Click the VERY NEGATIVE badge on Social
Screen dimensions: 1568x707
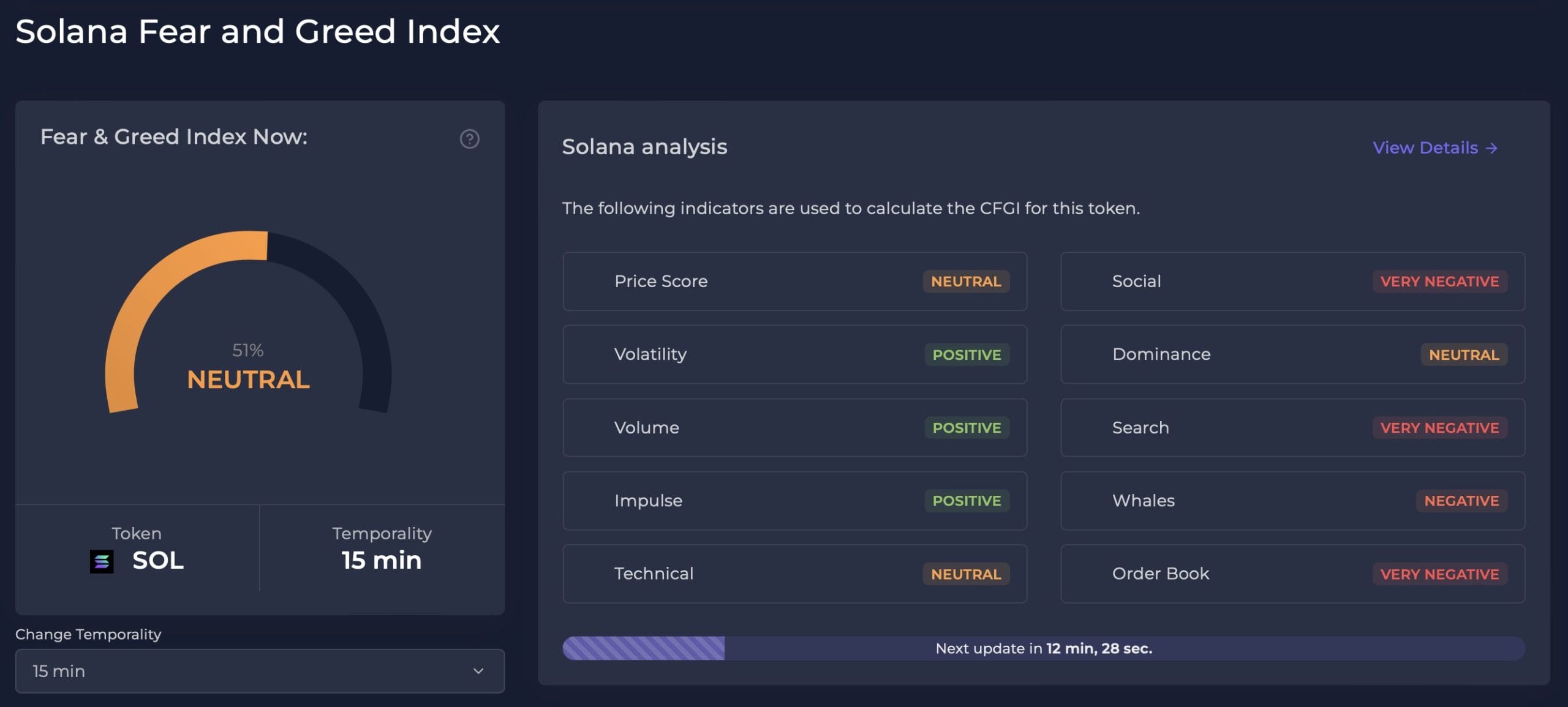click(1439, 282)
